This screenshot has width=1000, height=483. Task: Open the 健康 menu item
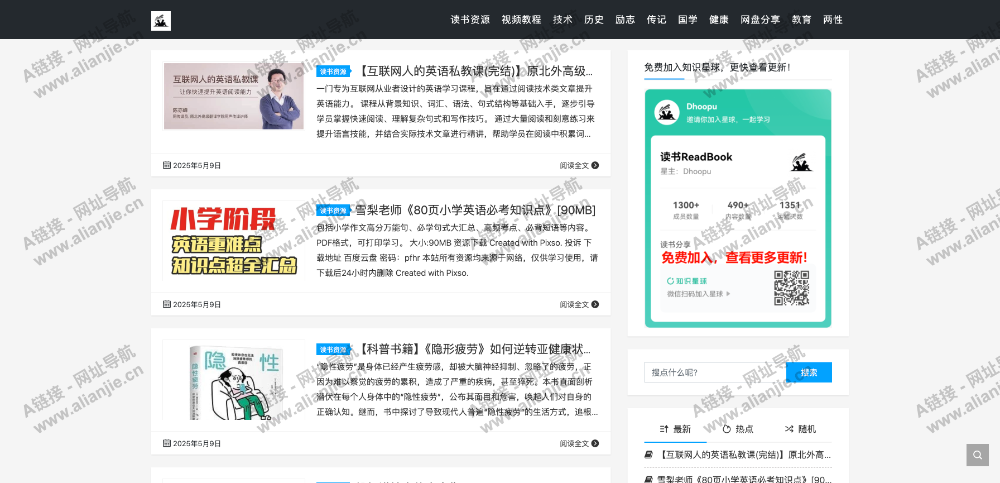[719, 20]
